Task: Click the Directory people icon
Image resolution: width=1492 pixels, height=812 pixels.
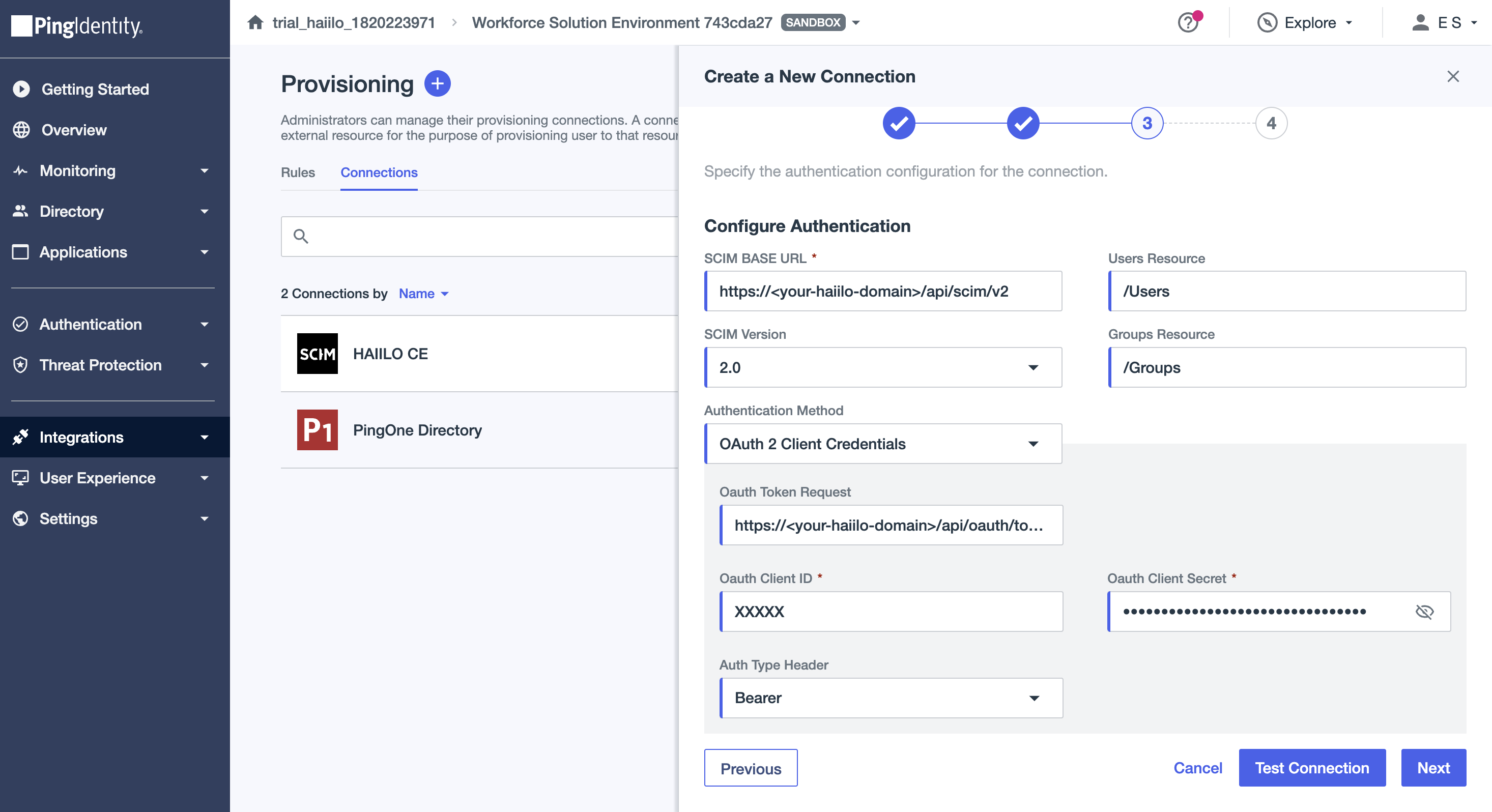Action: pos(20,212)
